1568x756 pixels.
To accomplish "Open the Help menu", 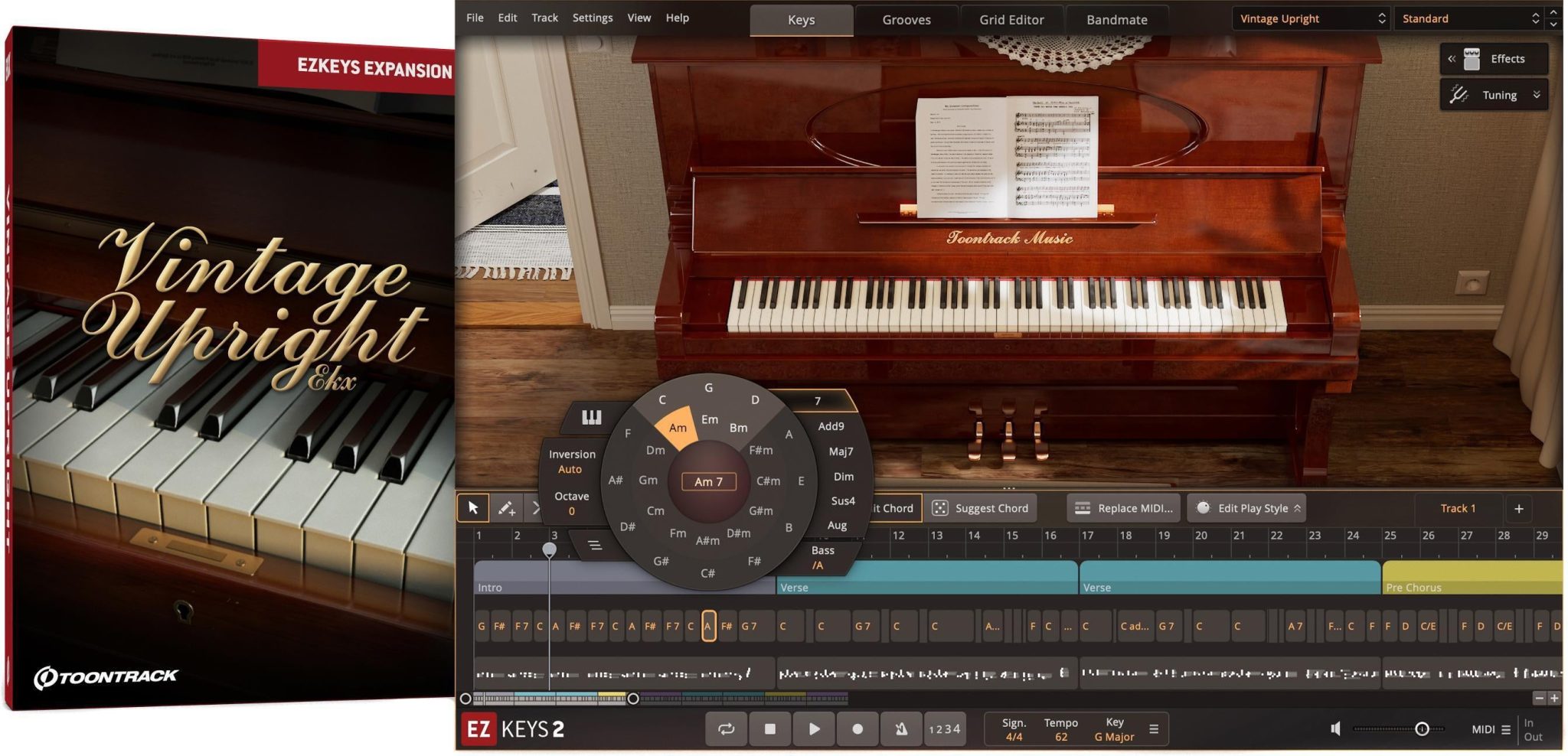I will tap(677, 18).
